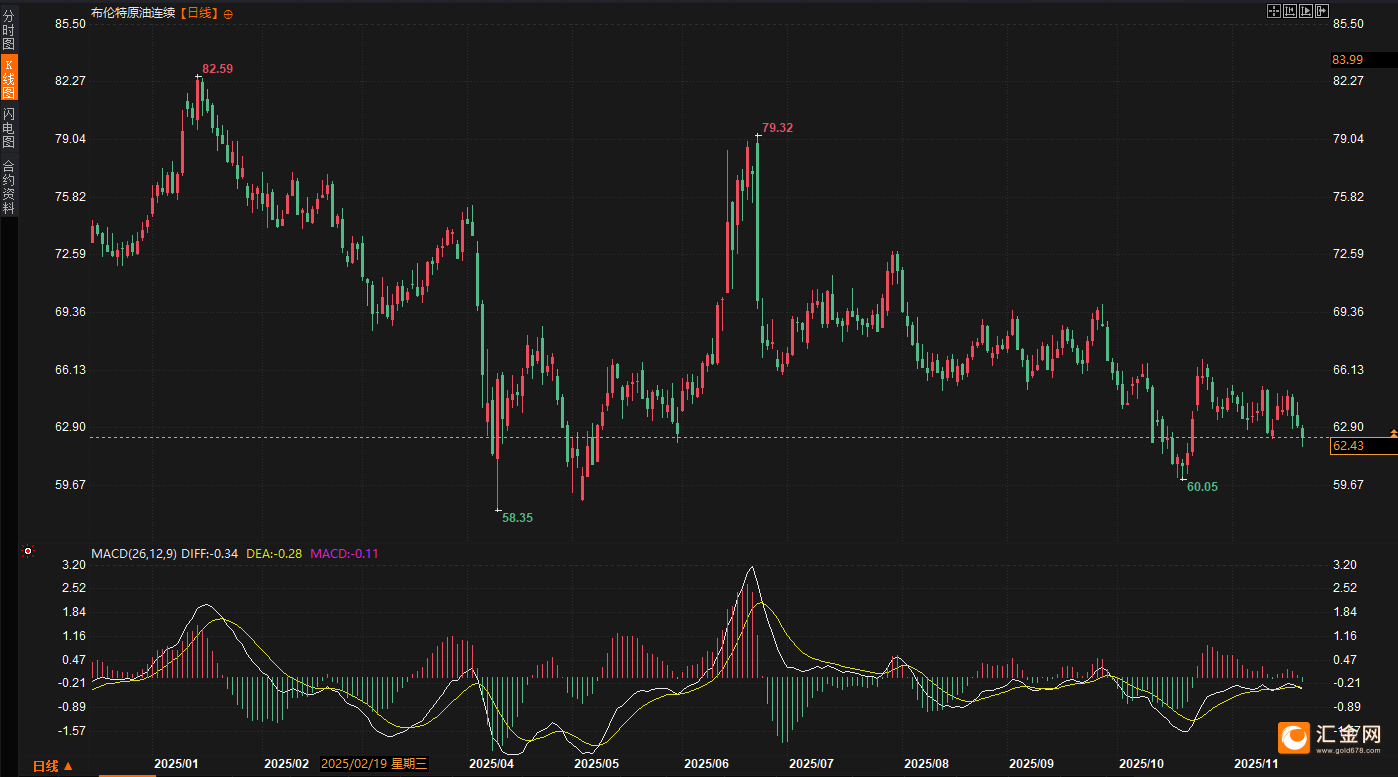
Task: Click the 2025/07 date on time axis
Action: pyautogui.click(x=811, y=764)
